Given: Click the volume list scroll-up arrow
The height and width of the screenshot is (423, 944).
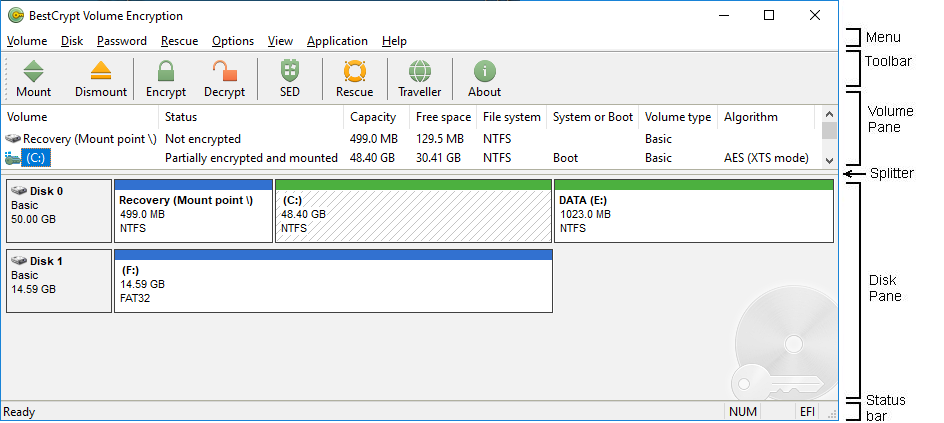Looking at the screenshot, I should pyautogui.click(x=829, y=114).
